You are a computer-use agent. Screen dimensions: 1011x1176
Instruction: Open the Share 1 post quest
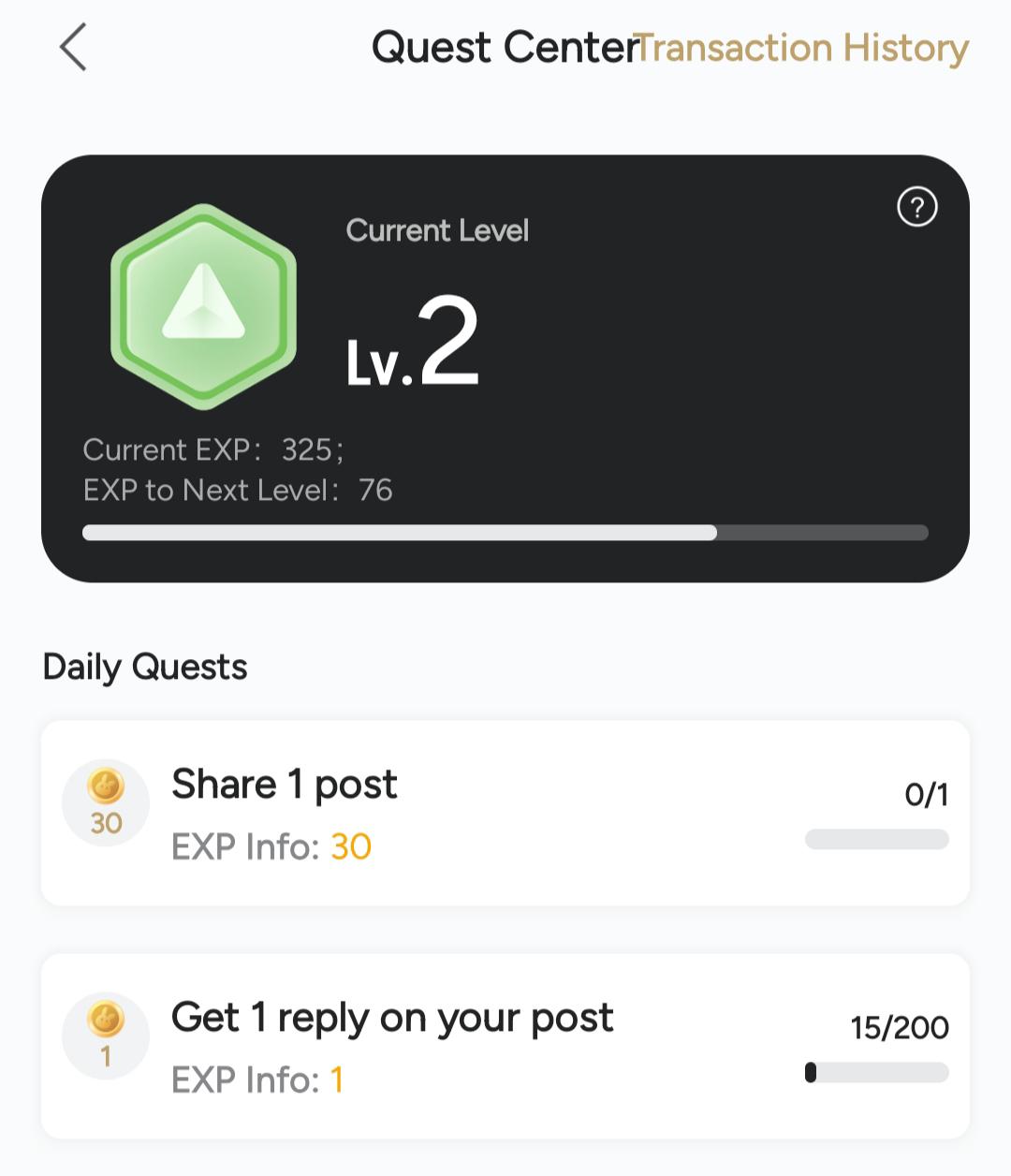285,785
